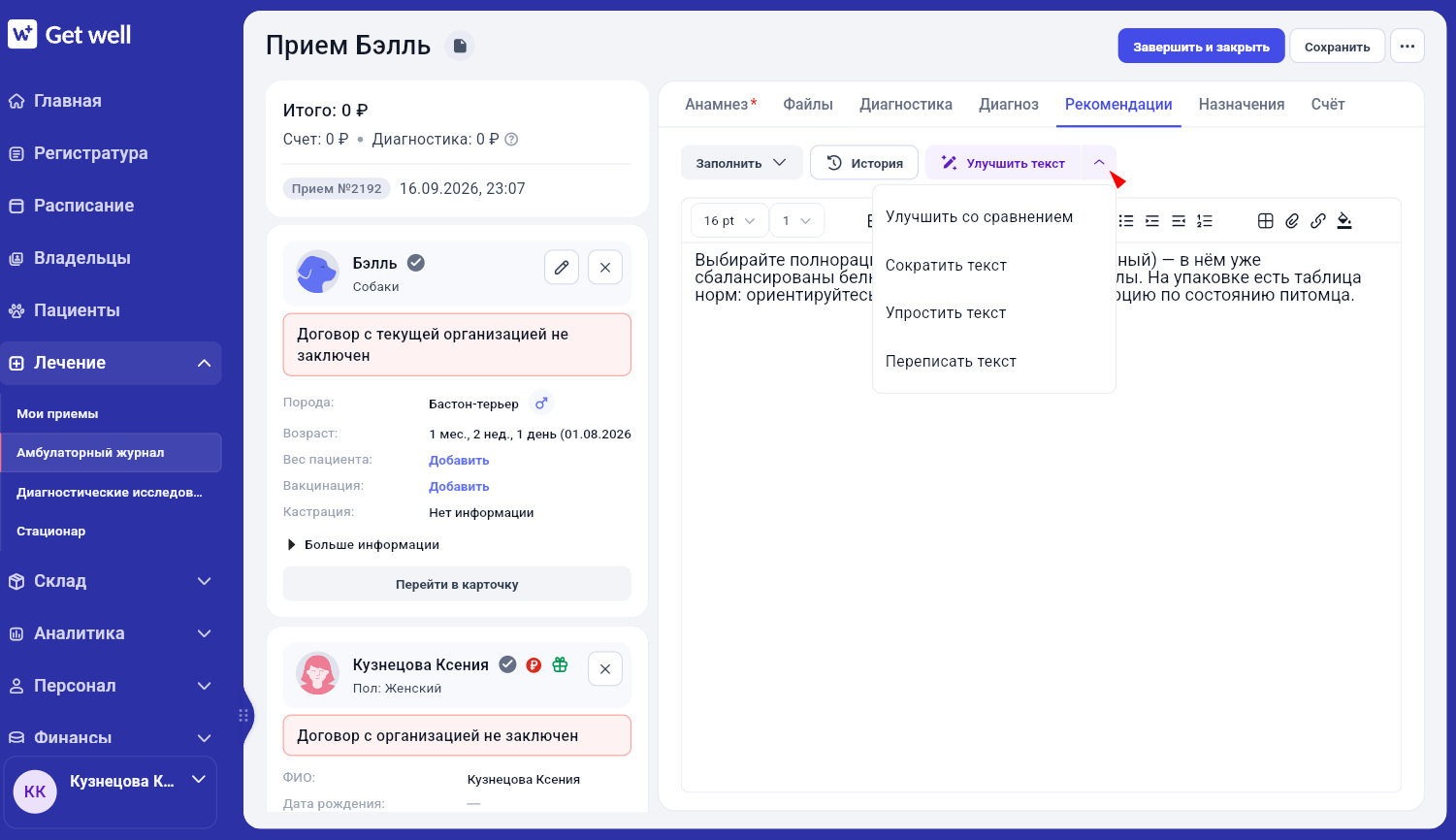Attach a file with the paperclip icon
Image resolution: width=1456 pixels, height=840 pixels.
coord(1292,220)
